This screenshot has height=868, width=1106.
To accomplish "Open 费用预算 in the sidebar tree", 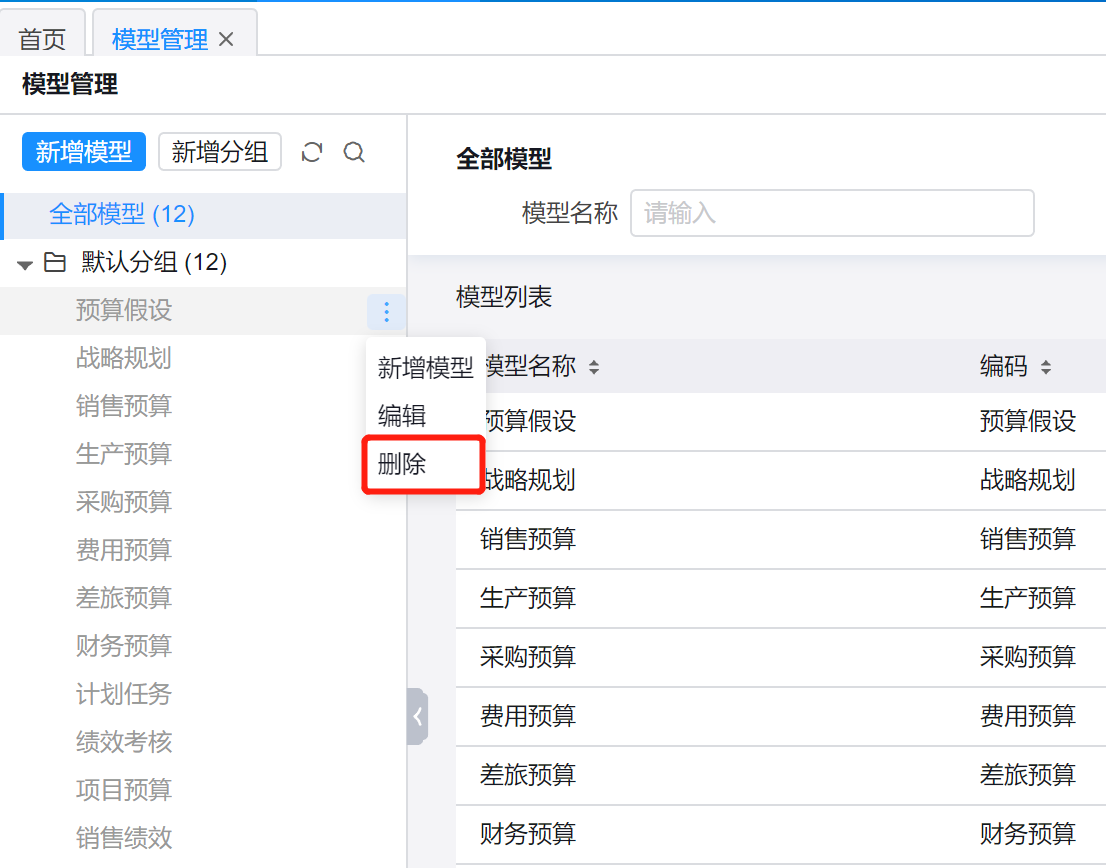I will pyautogui.click(x=124, y=550).
